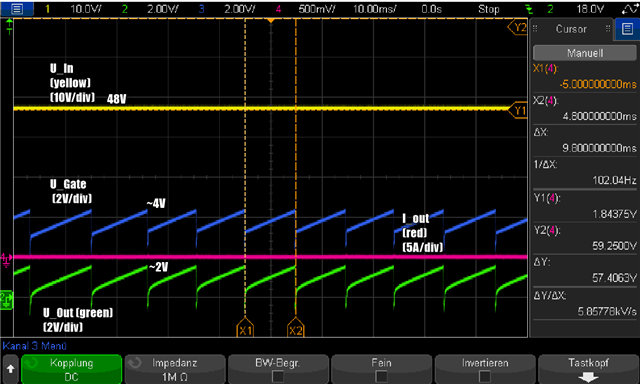Click the cursor panel list icon

[627, 29]
